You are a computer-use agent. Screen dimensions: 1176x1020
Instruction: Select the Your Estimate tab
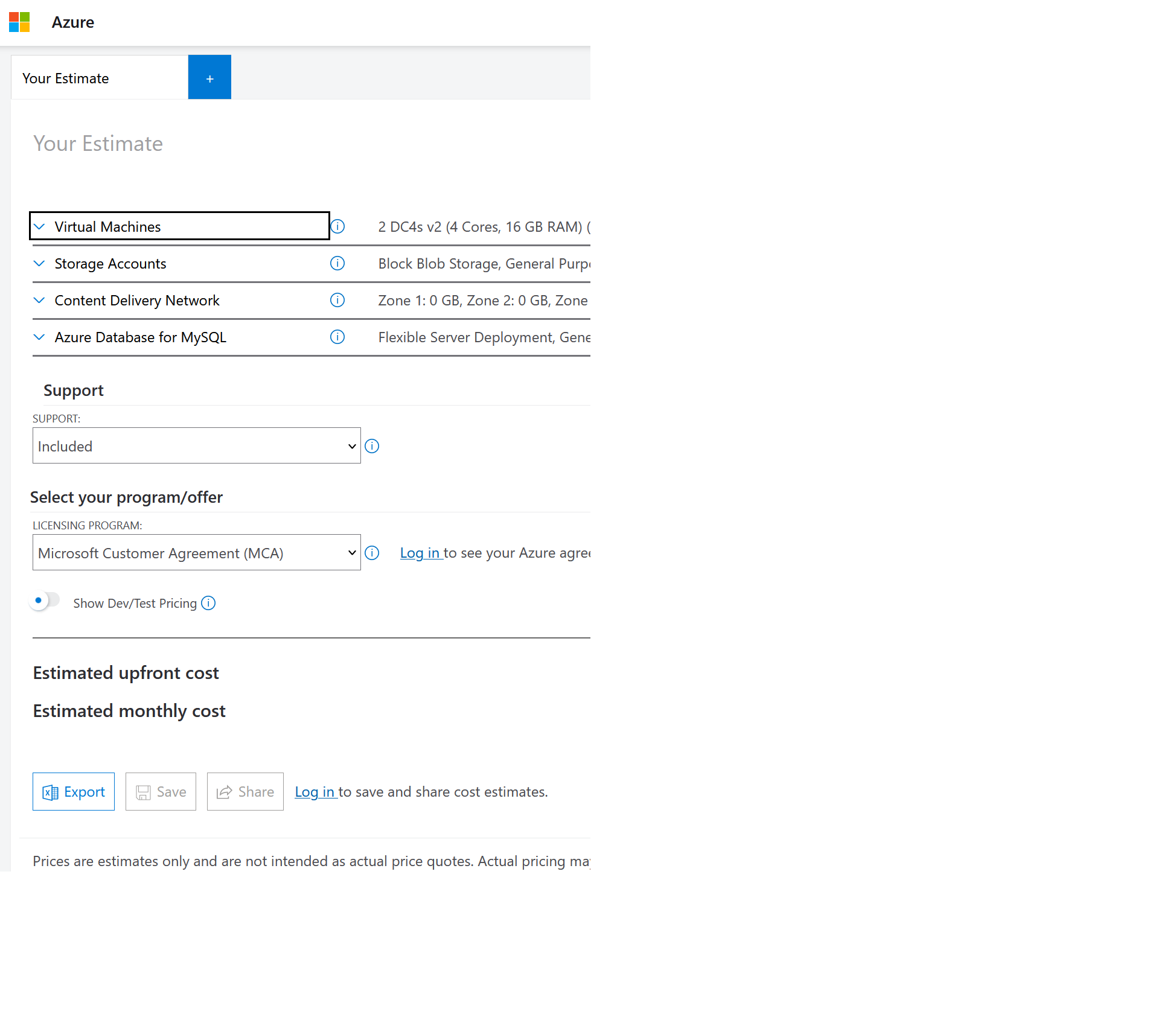pyautogui.click(x=100, y=78)
